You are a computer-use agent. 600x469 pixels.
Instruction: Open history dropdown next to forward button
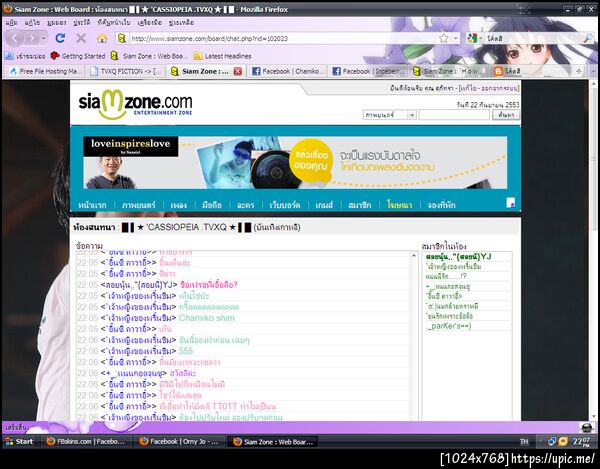pyautogui.click(x=44, y=38)
